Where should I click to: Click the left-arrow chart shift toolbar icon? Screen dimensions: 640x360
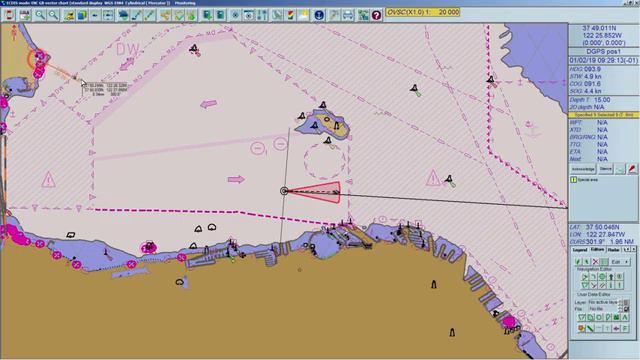click(95, 16)
